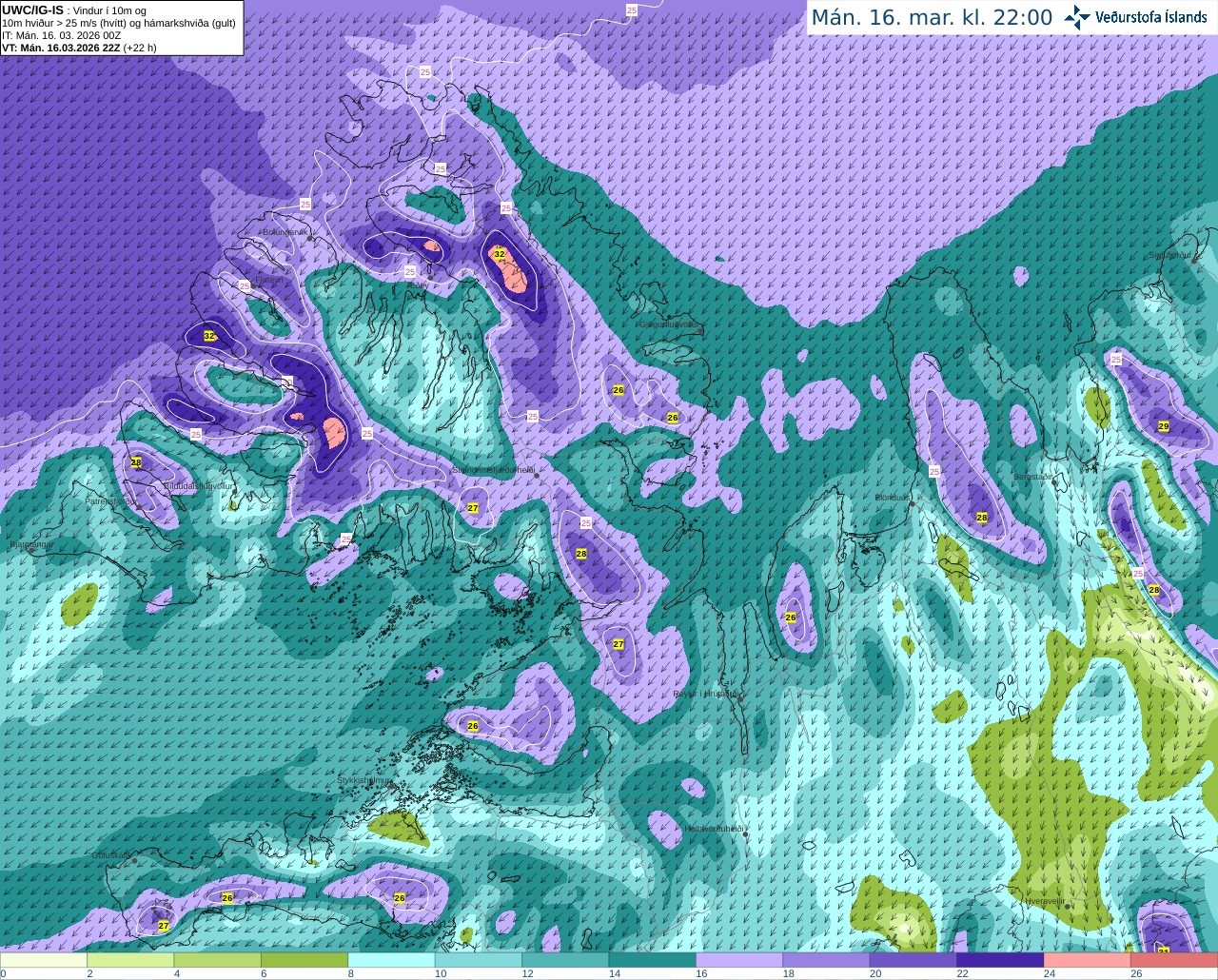Click the Hveravellir station label

tap(1045, 900)
